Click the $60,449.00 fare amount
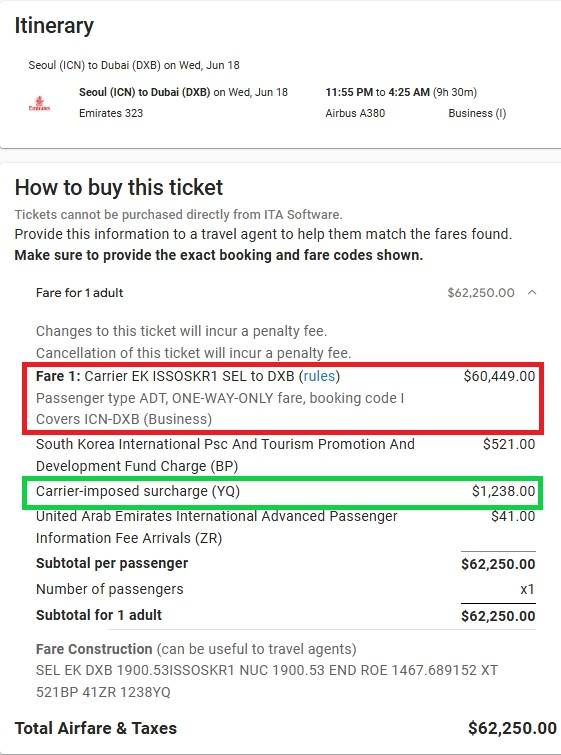Viewport: 561px width, 755px height. (x=499, y=376)
